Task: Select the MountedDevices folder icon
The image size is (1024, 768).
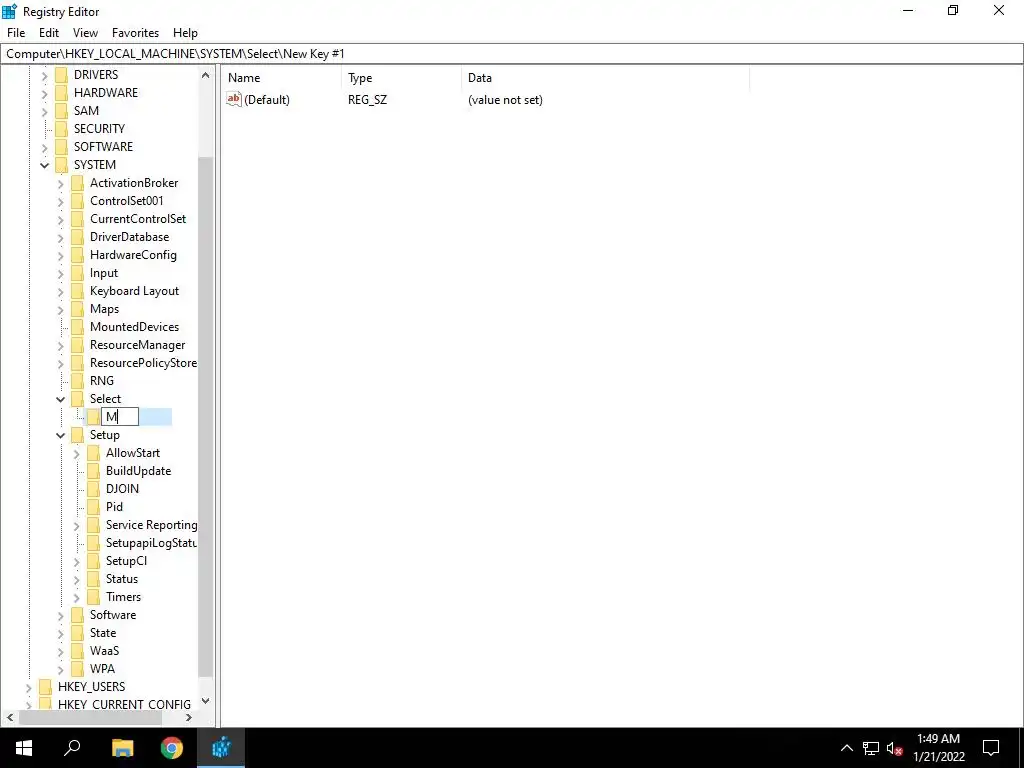Action: (x=77, y=327)
